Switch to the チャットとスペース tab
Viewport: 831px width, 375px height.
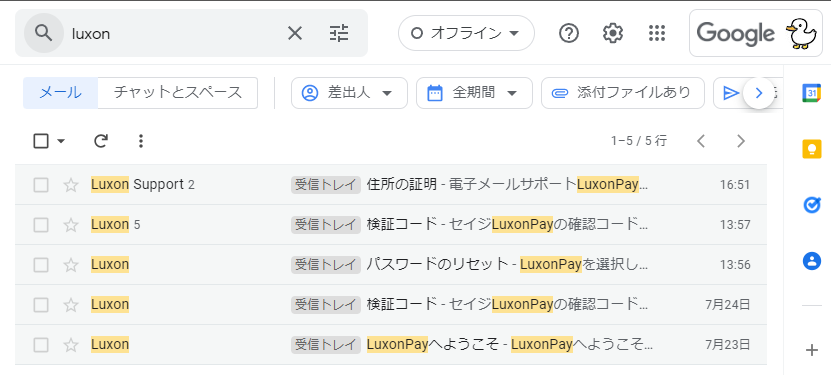coord(178,93)
